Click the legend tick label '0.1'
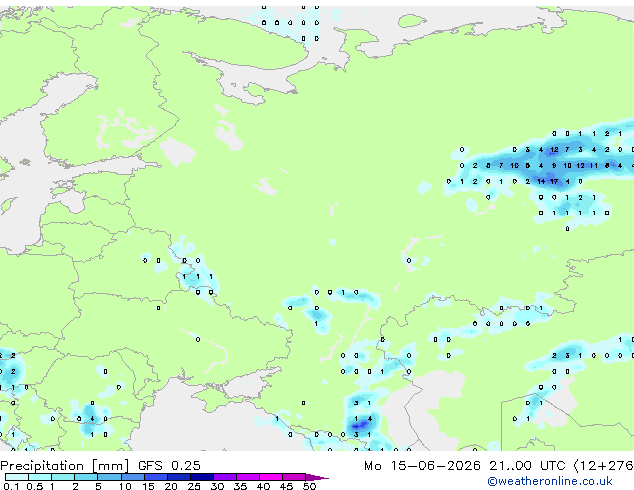Screen dimensions: 634x490 [11, 486]
